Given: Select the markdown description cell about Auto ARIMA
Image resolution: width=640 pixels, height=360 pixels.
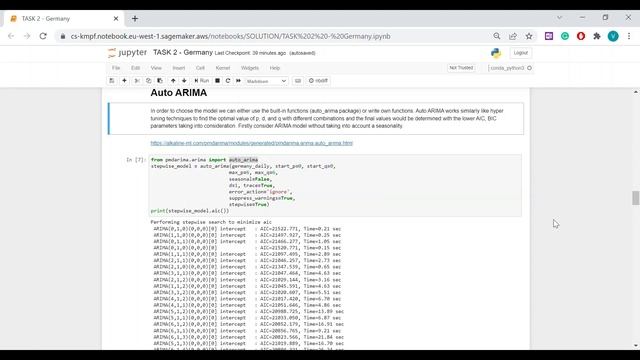Looking at the screenshot, I should (316, 118).
